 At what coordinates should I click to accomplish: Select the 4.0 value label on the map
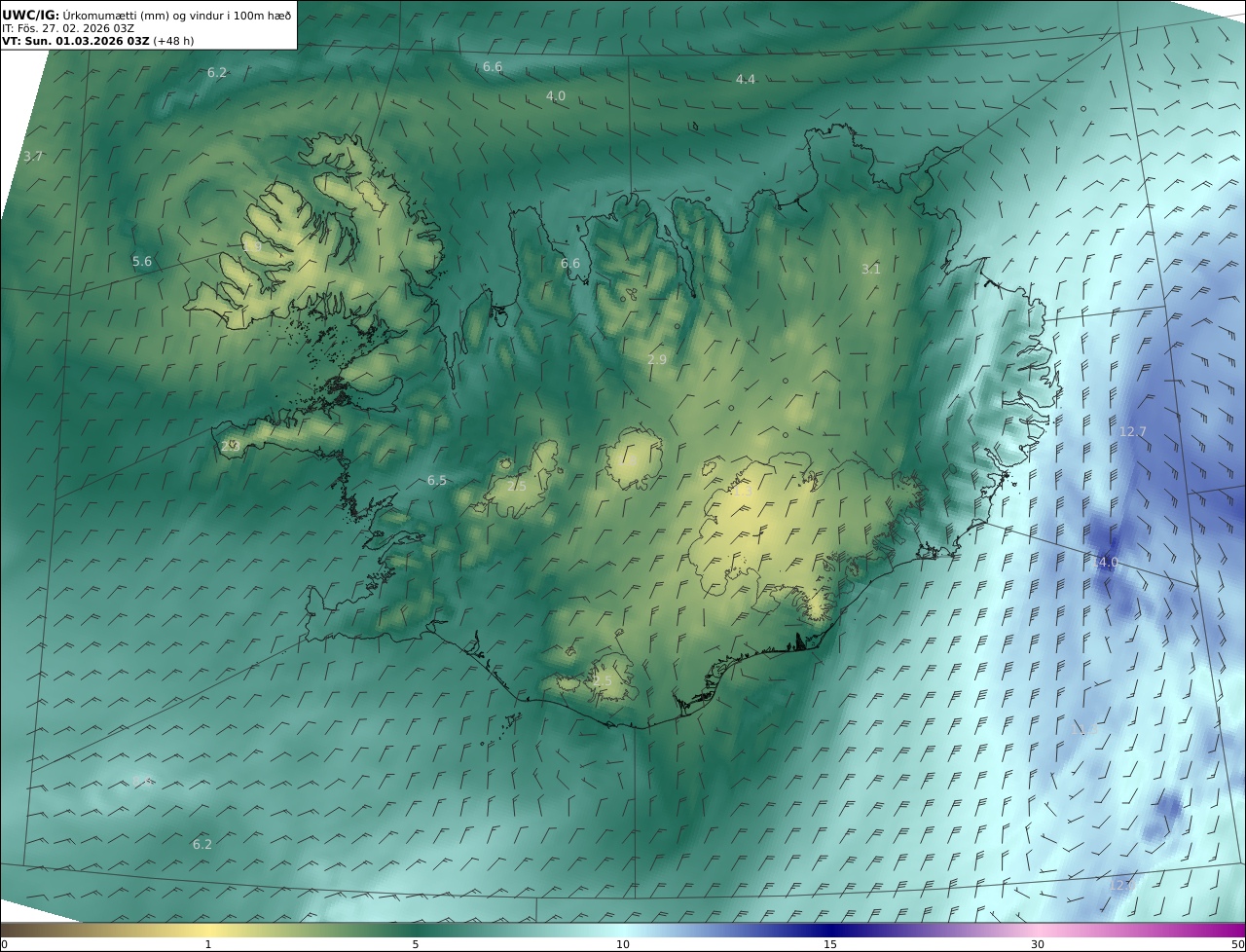coord(556,95)
